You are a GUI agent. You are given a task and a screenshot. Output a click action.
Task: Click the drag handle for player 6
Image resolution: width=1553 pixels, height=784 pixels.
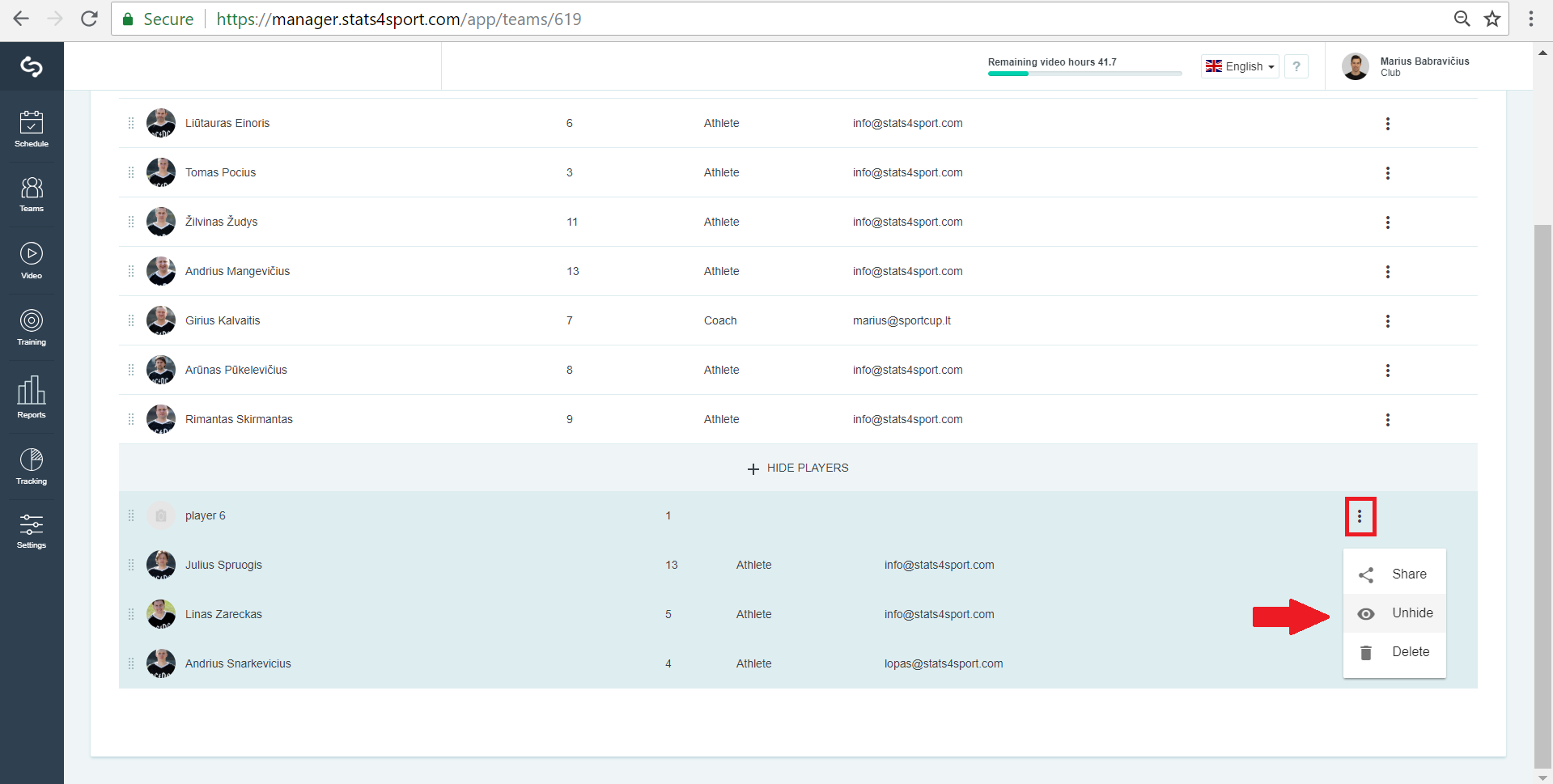tap(131, 515)
